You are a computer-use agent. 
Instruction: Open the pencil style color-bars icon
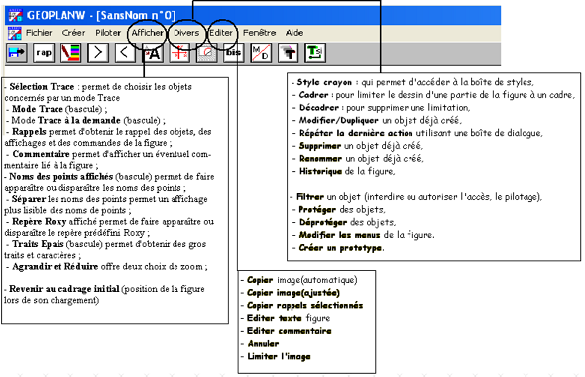tap(71, 53)
